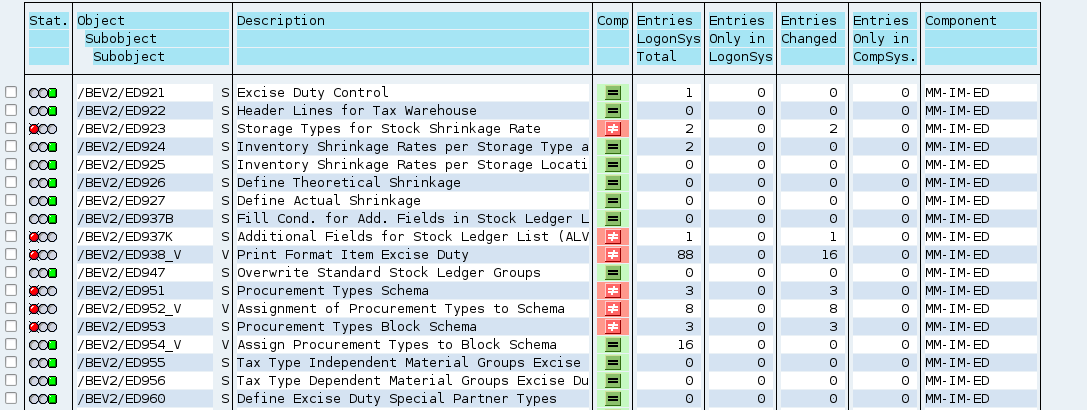Image resolution: width=1087 pixels, height=410 pixels.
Task: Click object name /BEV2/ED937B
Action: click(125, 219)
